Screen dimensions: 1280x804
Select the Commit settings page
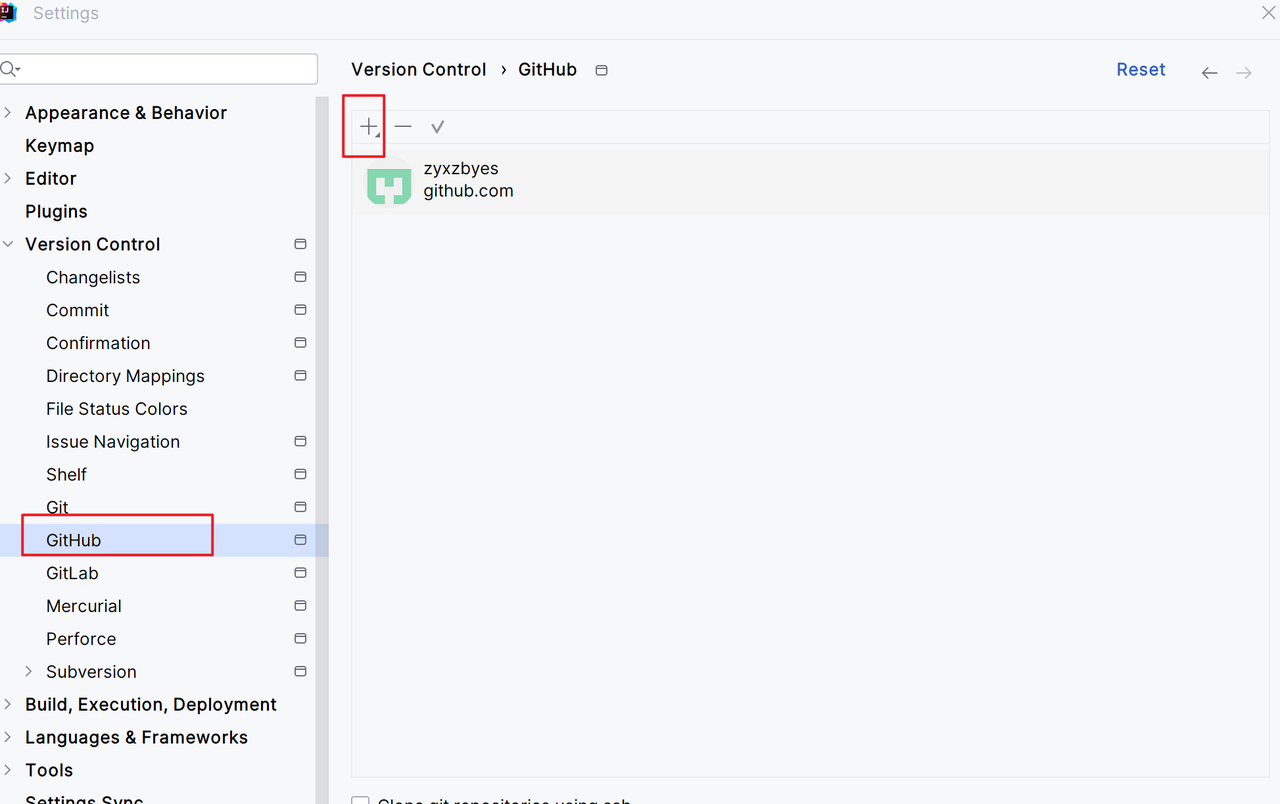click(77, 311)
